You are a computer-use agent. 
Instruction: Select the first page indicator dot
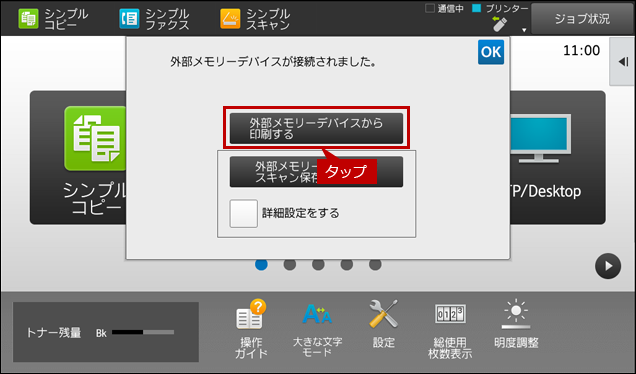pyautogui.click(x=261, y=264)
